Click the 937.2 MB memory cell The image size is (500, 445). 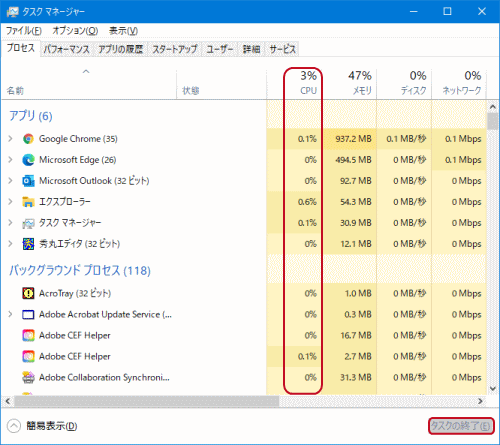[x=349, y=139]
